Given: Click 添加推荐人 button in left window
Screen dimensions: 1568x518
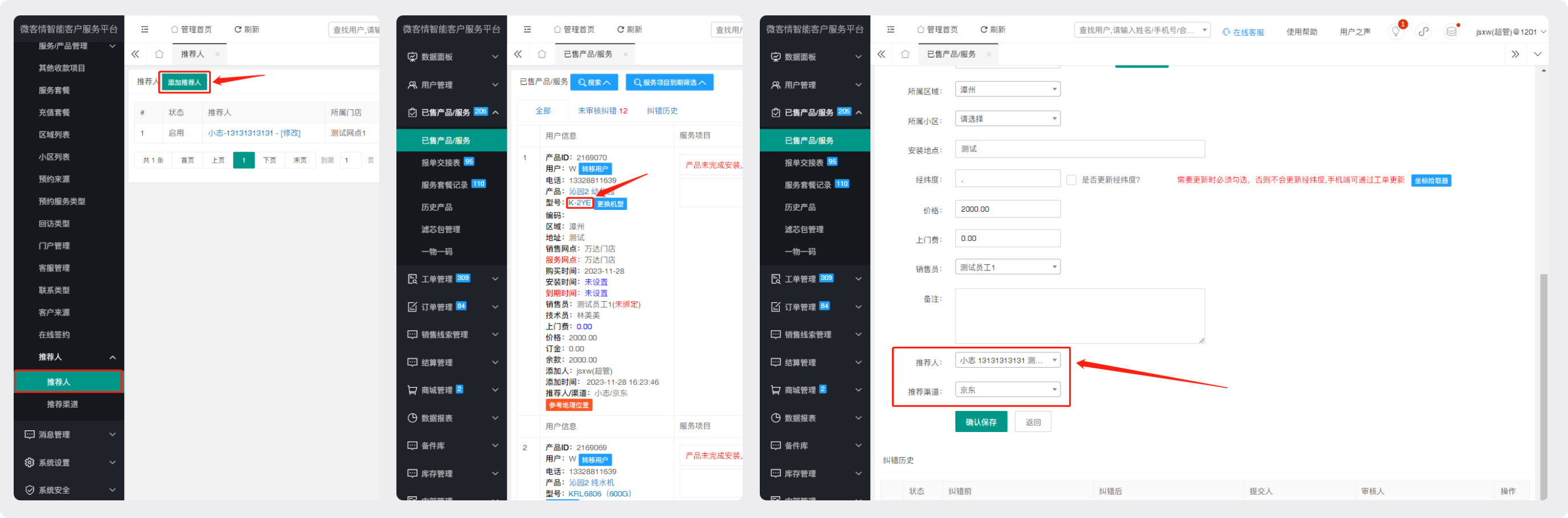Looking at the screenshot, I should (x=185, y=82).
